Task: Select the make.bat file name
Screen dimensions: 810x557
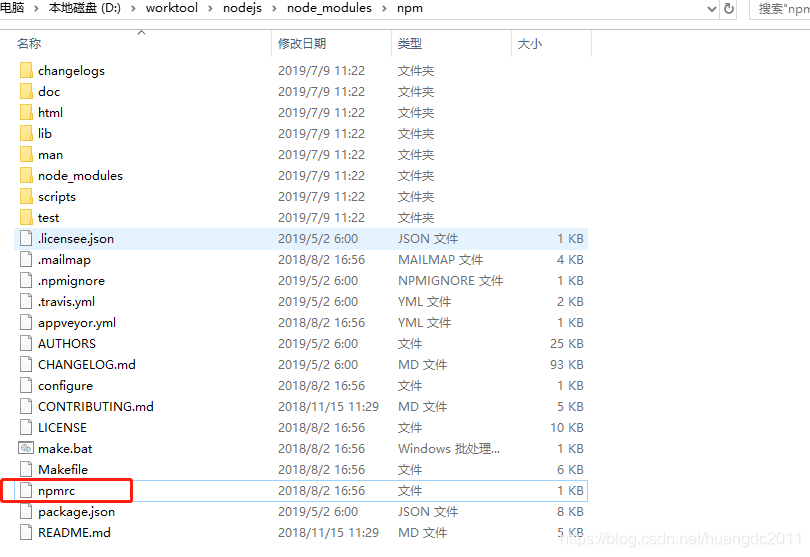Action: pos(65,448)
